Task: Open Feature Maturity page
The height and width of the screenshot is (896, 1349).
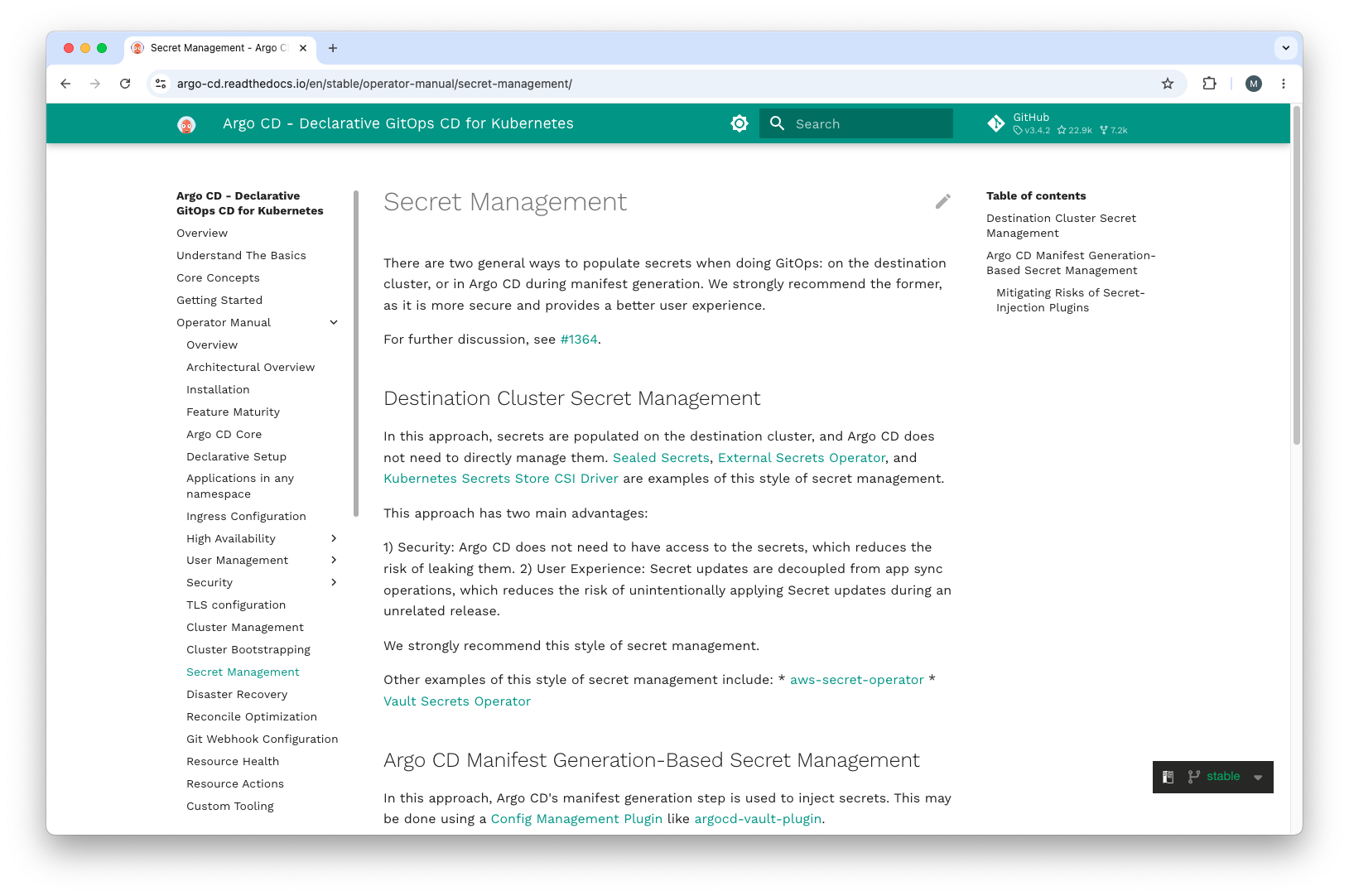Action: coord(233,412)
